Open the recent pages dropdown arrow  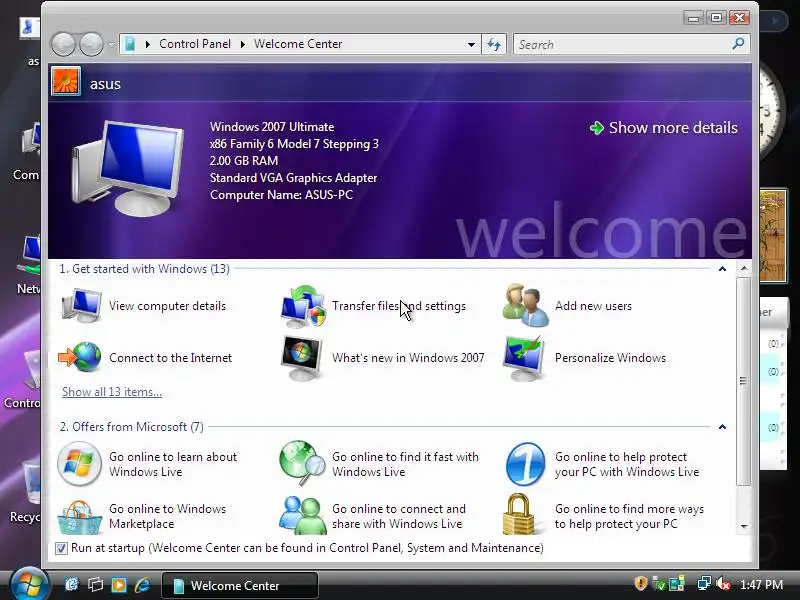tap(111, 44)
